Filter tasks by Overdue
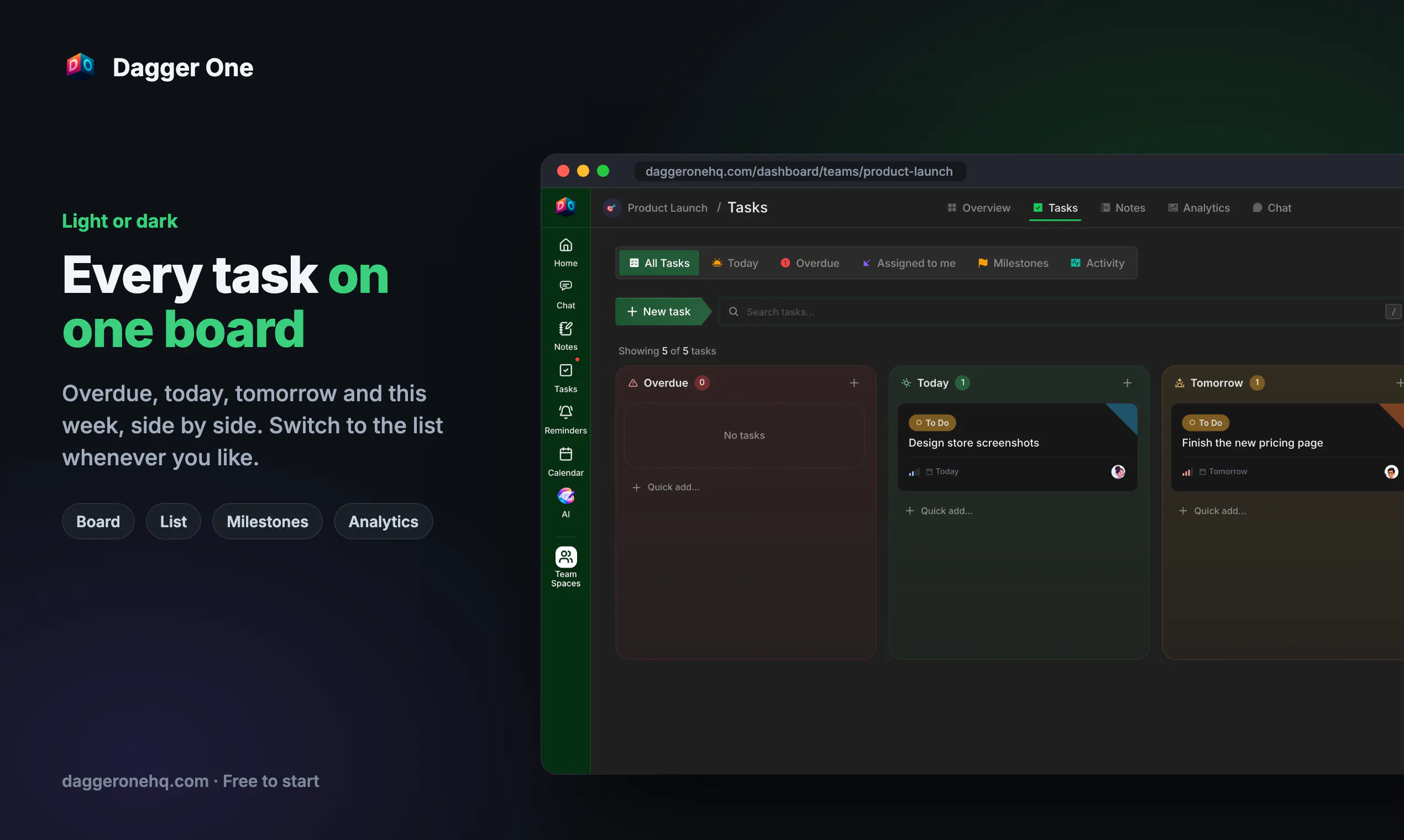This screenshot has height=840, width=1404. [809, 263]
